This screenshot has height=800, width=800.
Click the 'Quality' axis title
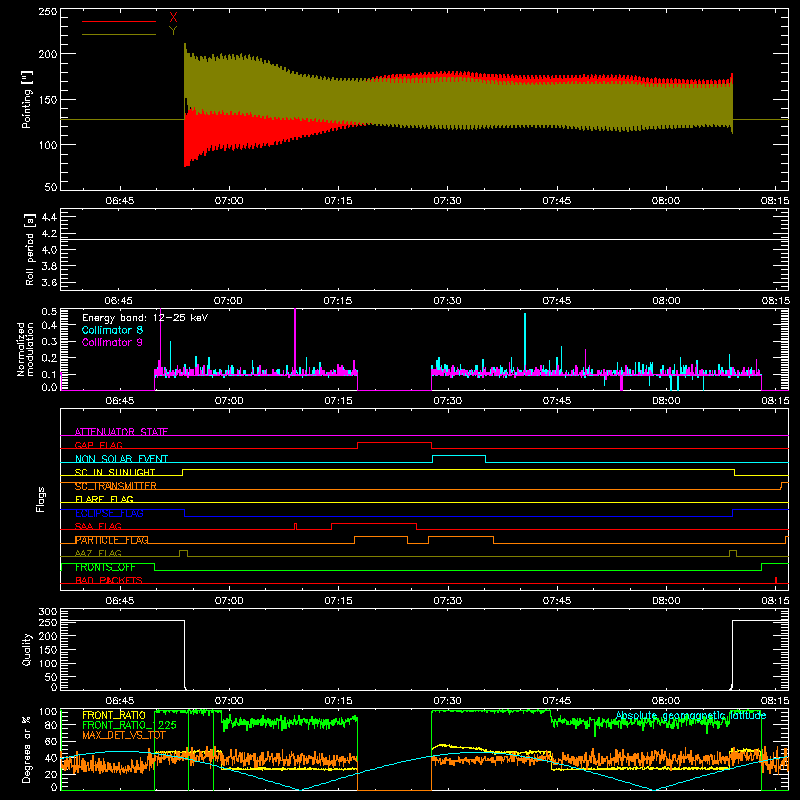[27, 649]
